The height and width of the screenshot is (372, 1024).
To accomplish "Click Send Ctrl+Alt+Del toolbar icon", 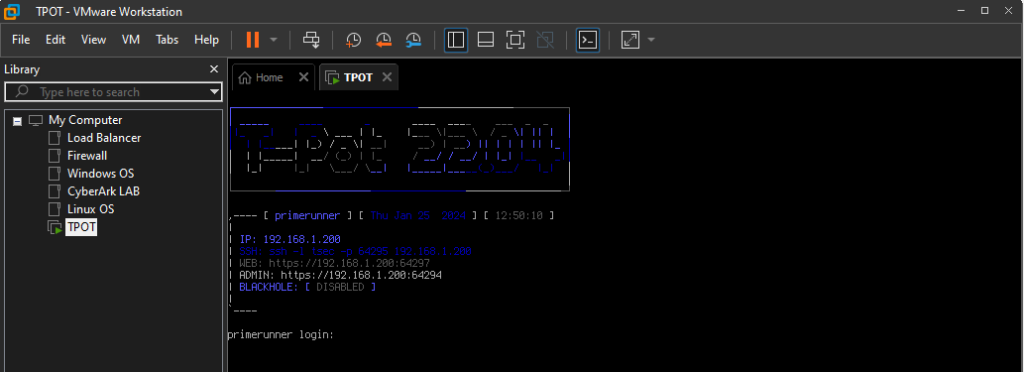I will pyautogui.click(x=312, y=40).
